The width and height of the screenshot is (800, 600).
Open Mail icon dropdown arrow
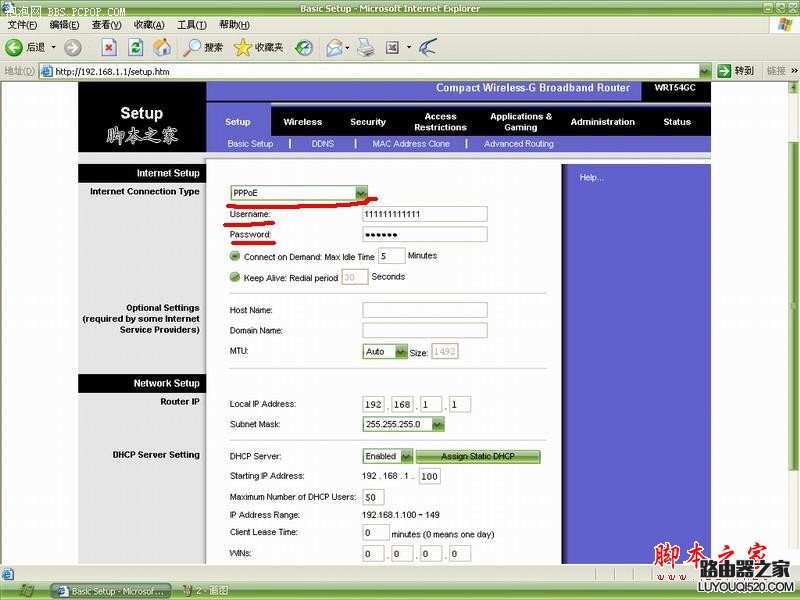click(347, 47)
